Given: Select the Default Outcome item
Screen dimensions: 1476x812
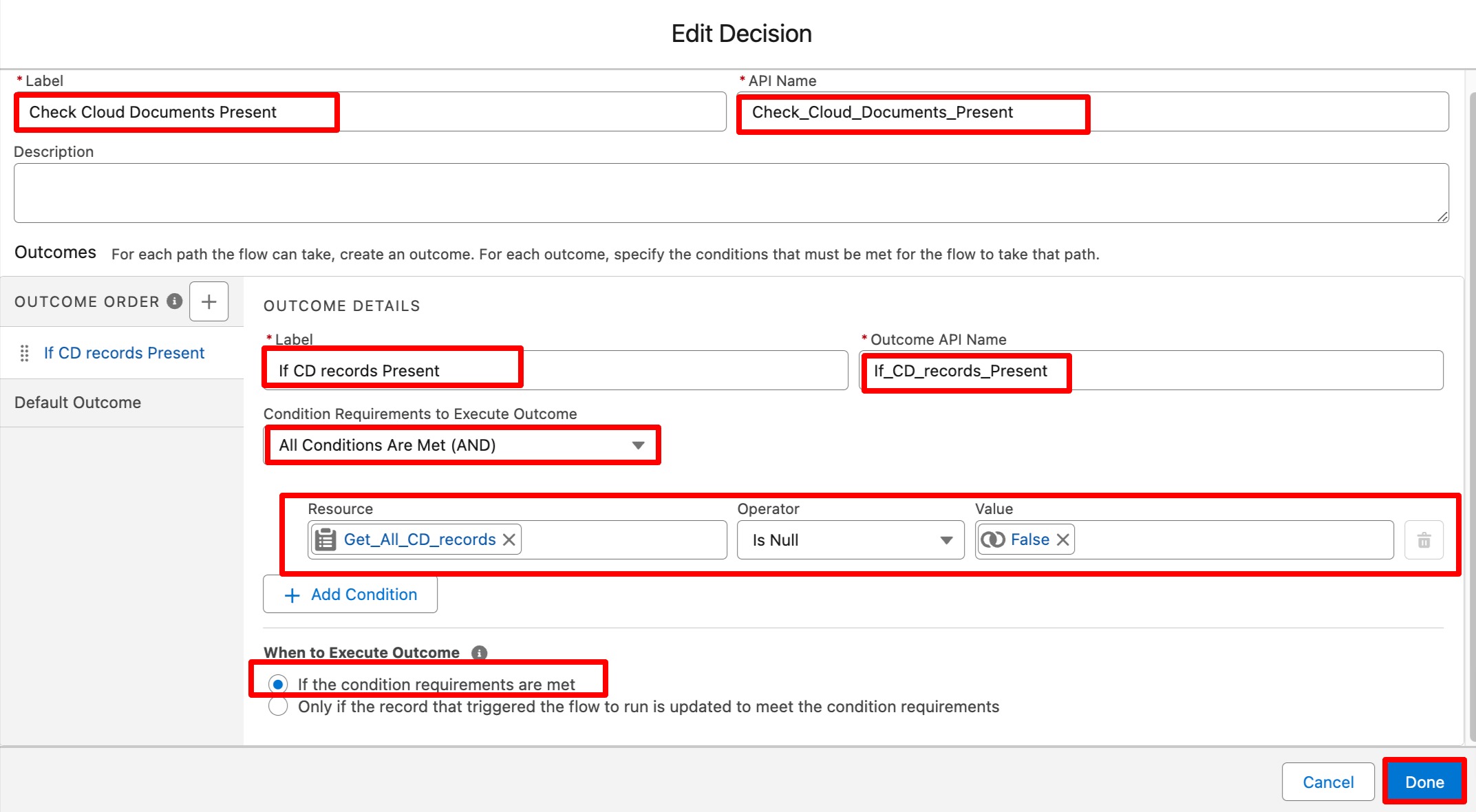Looking at the screenshot, I should 78,403.
